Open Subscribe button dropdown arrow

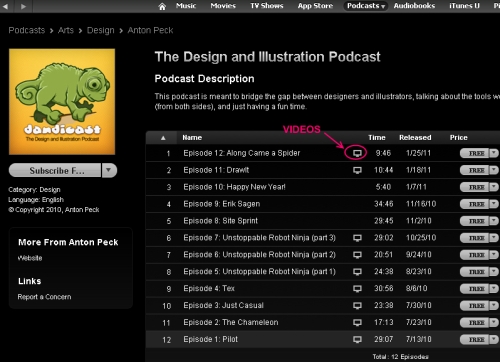[x=109, y=170]
